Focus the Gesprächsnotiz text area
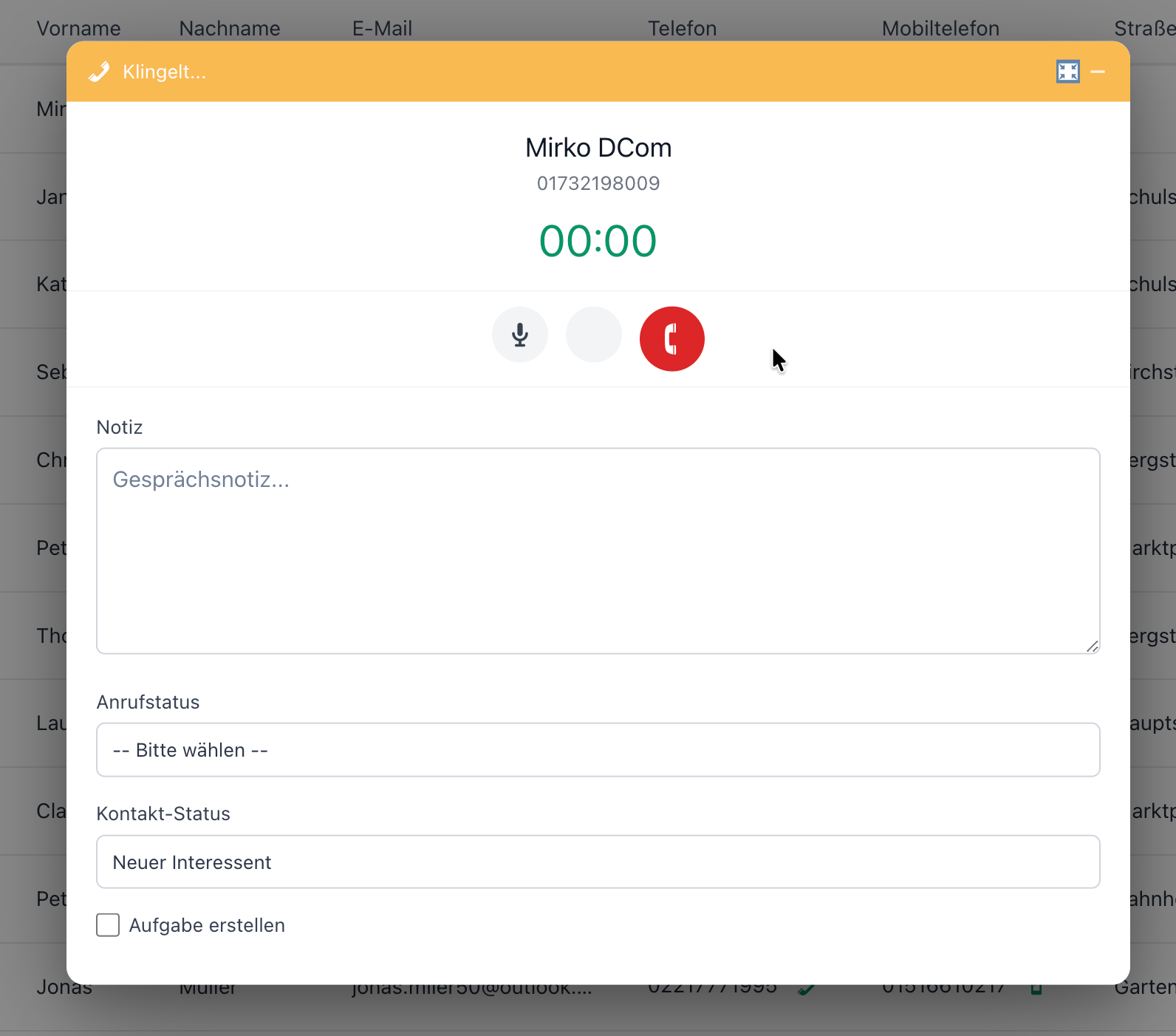1176x1036 pixels. coord(598,551)
